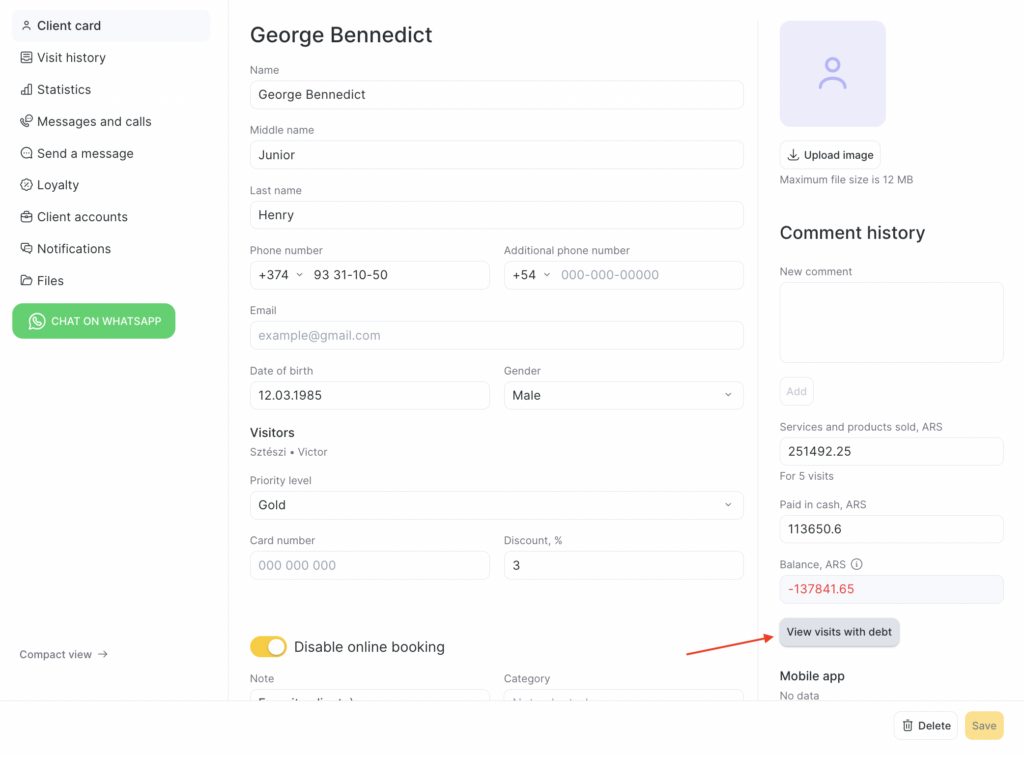The image size is (1024, 757).
Task: Click the Visit history sidebar icon
Action: (x=27, y=58)
